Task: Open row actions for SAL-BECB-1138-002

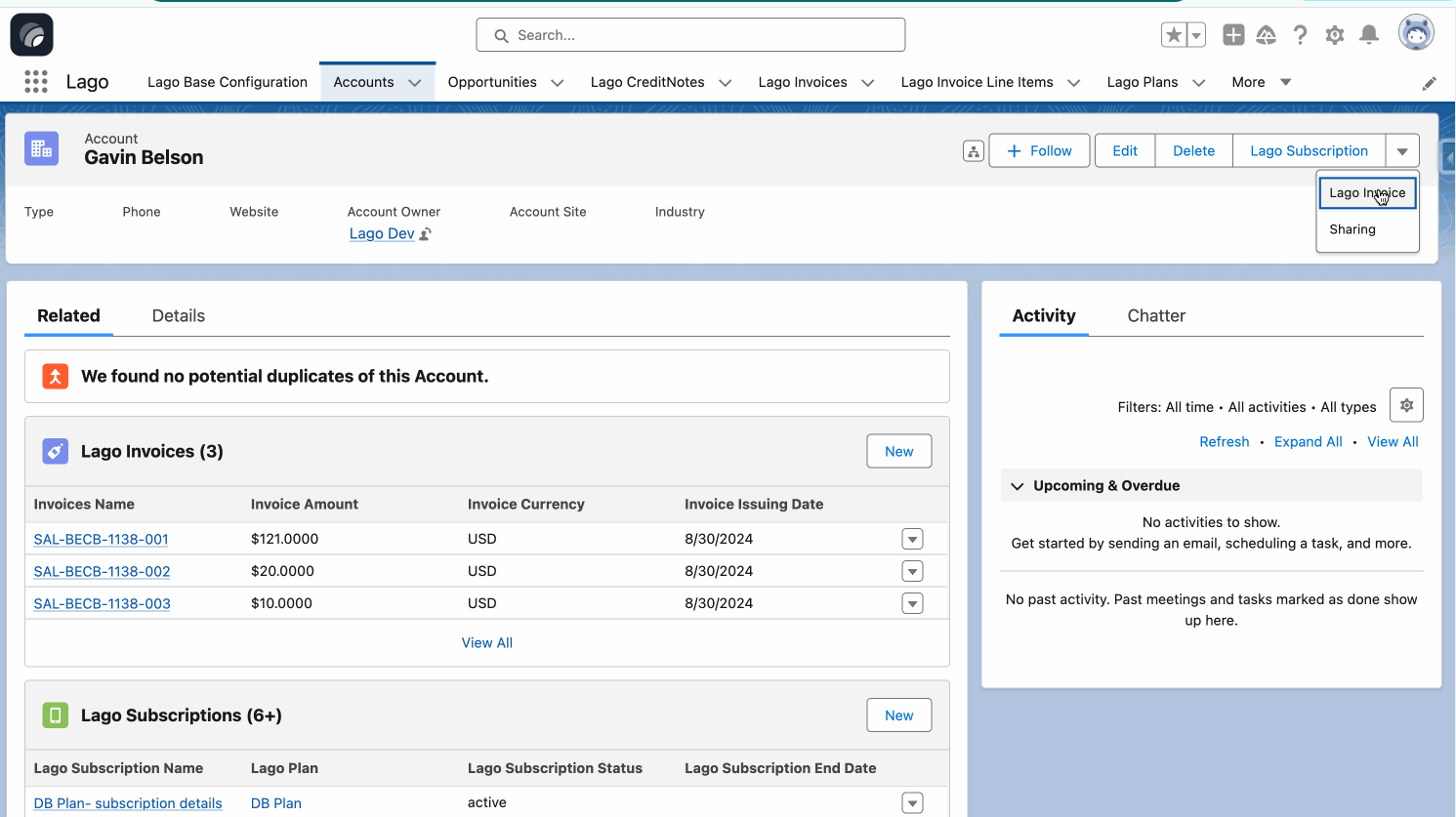Action: pyautogui.click(x=912, y=572)
